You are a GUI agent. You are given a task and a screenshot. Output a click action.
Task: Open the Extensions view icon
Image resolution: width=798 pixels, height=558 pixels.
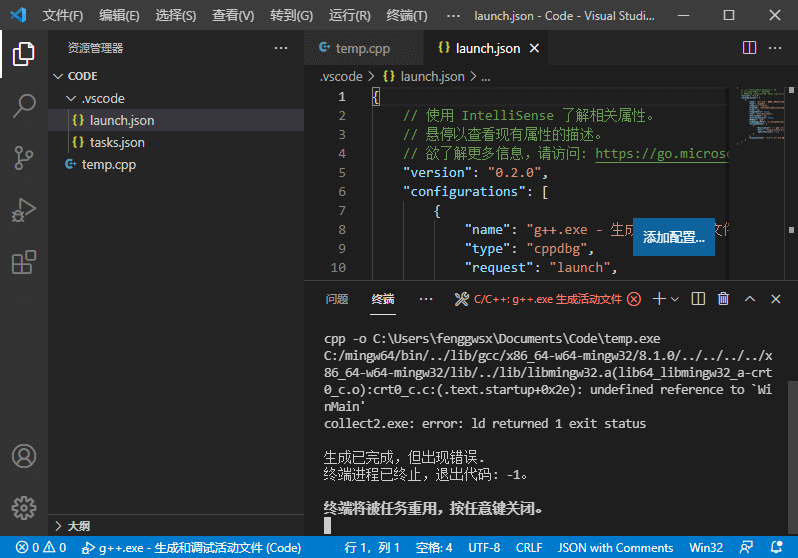point(24,262)
